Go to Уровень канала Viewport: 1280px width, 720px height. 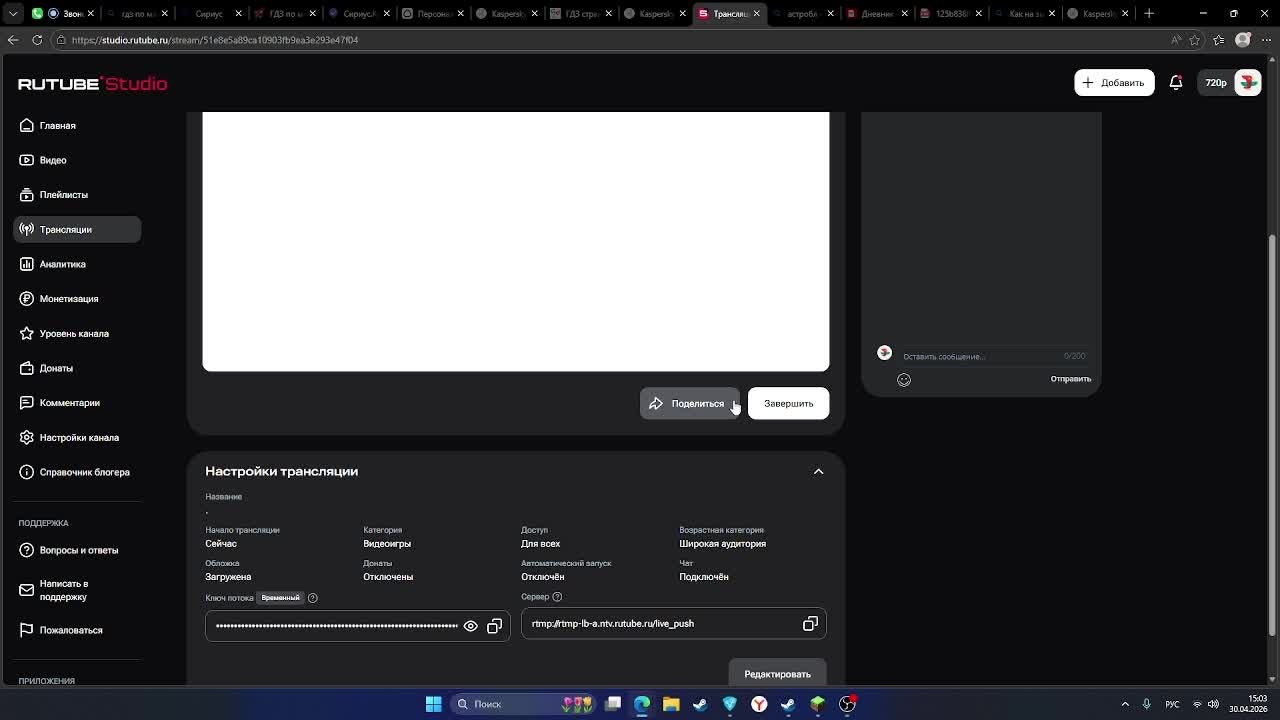point(77,333)
